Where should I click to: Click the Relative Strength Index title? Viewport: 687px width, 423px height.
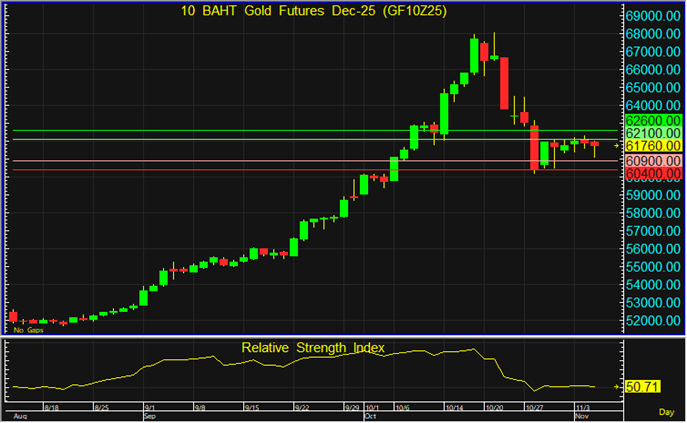[x=313, y=348]
